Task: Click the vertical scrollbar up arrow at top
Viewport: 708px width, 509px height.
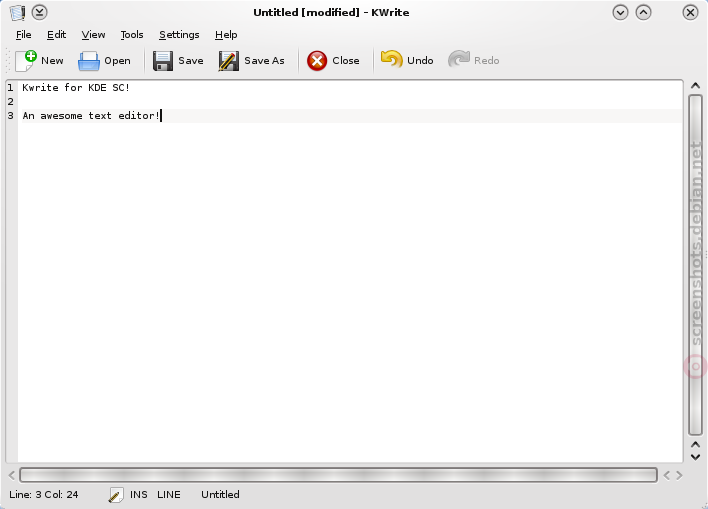Action: click(x=695, y=85)
